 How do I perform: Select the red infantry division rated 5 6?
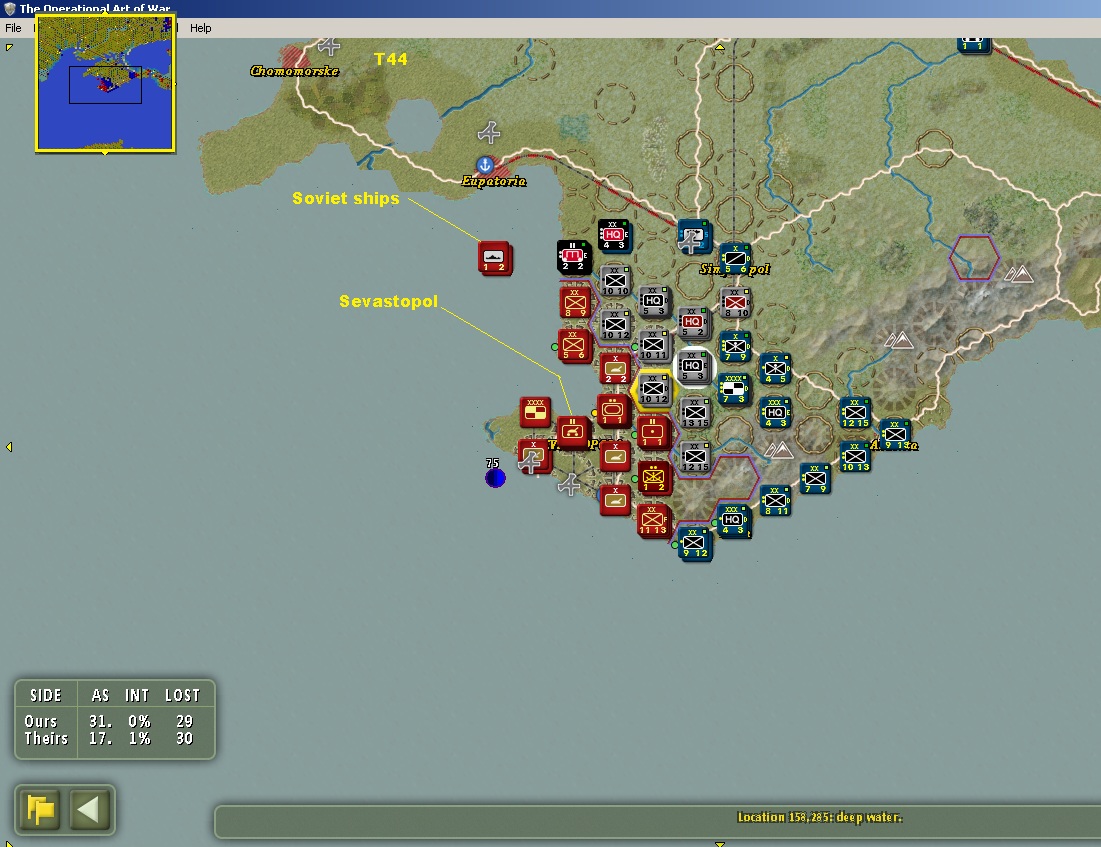574,345
